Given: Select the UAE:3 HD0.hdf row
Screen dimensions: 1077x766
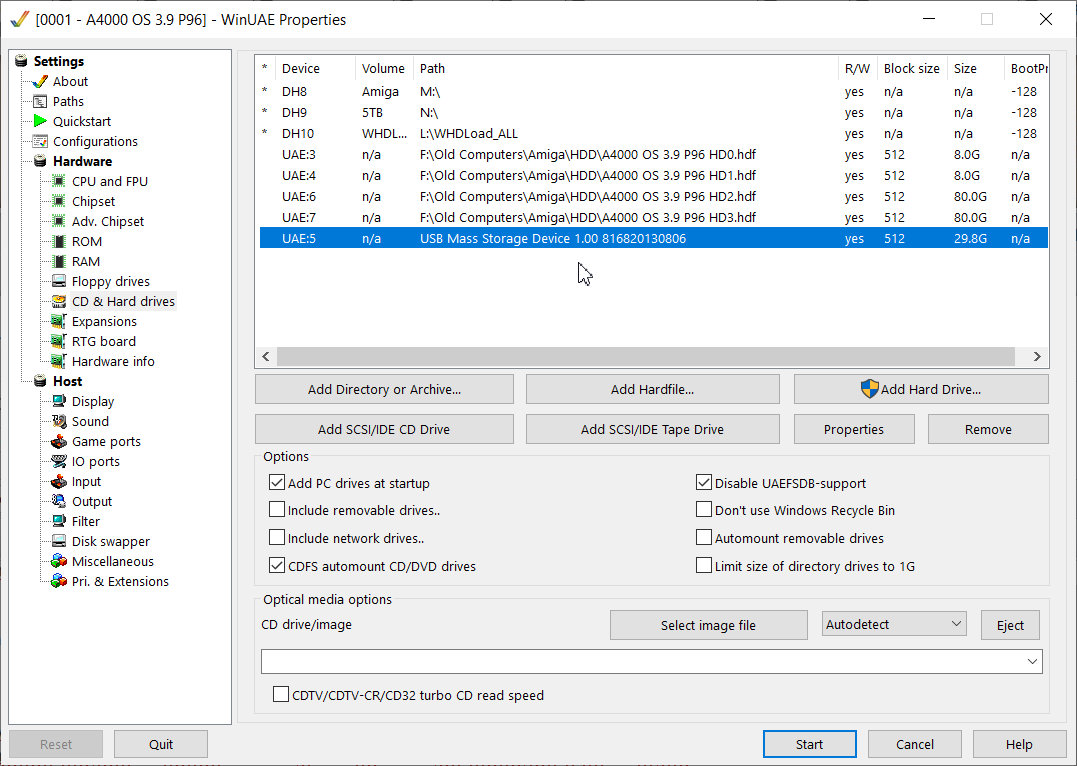Looking at the screenshot, I should click(653, 155).
